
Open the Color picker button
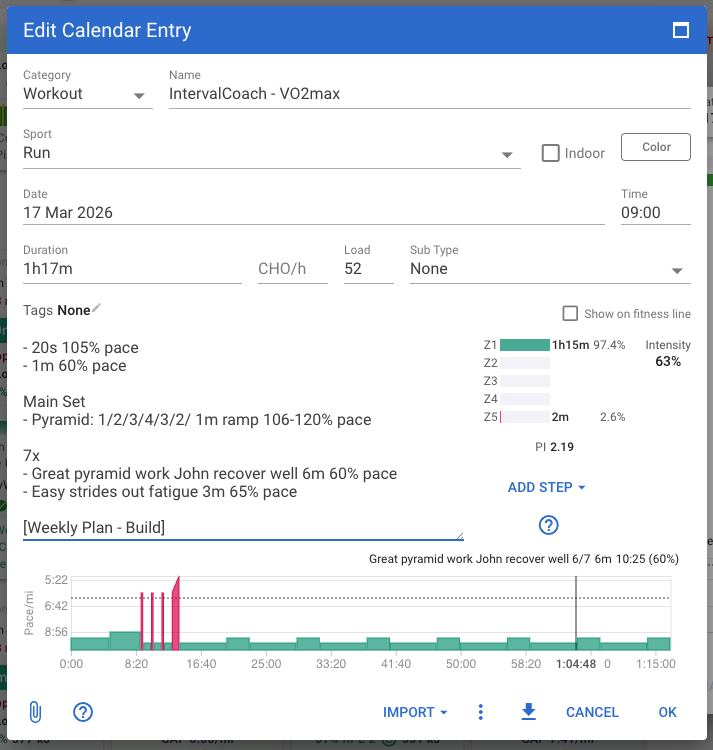pyautogui.click(x=656, y=147)
